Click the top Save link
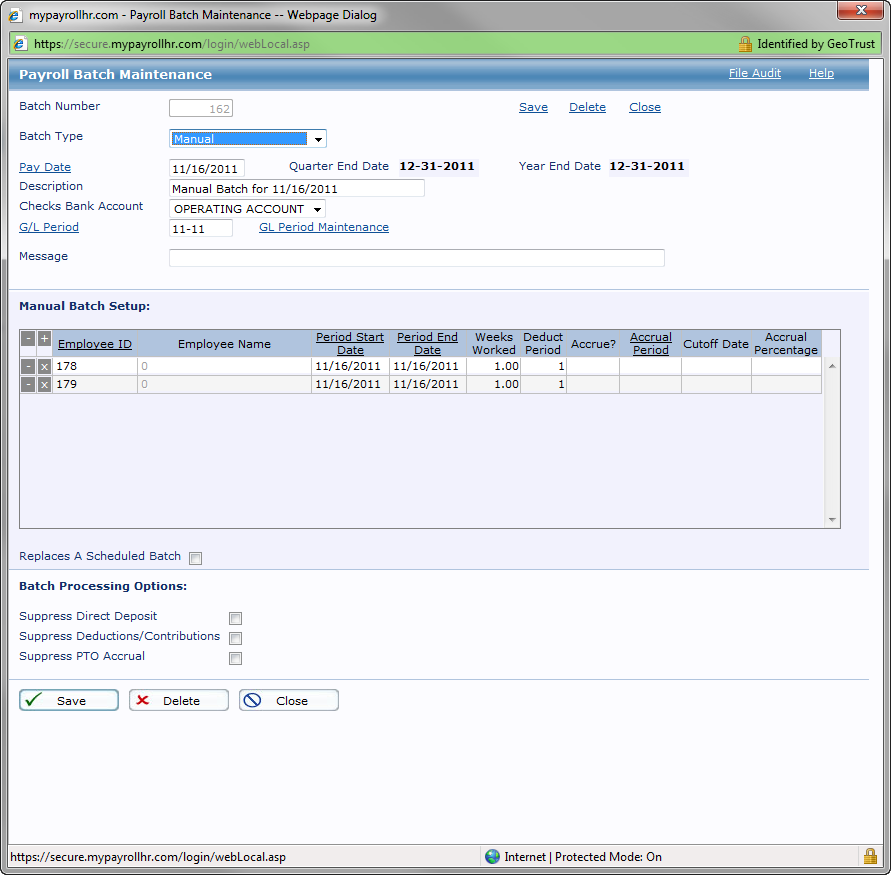The width and height of the screenshot is (891, 875). click(533, 107)
